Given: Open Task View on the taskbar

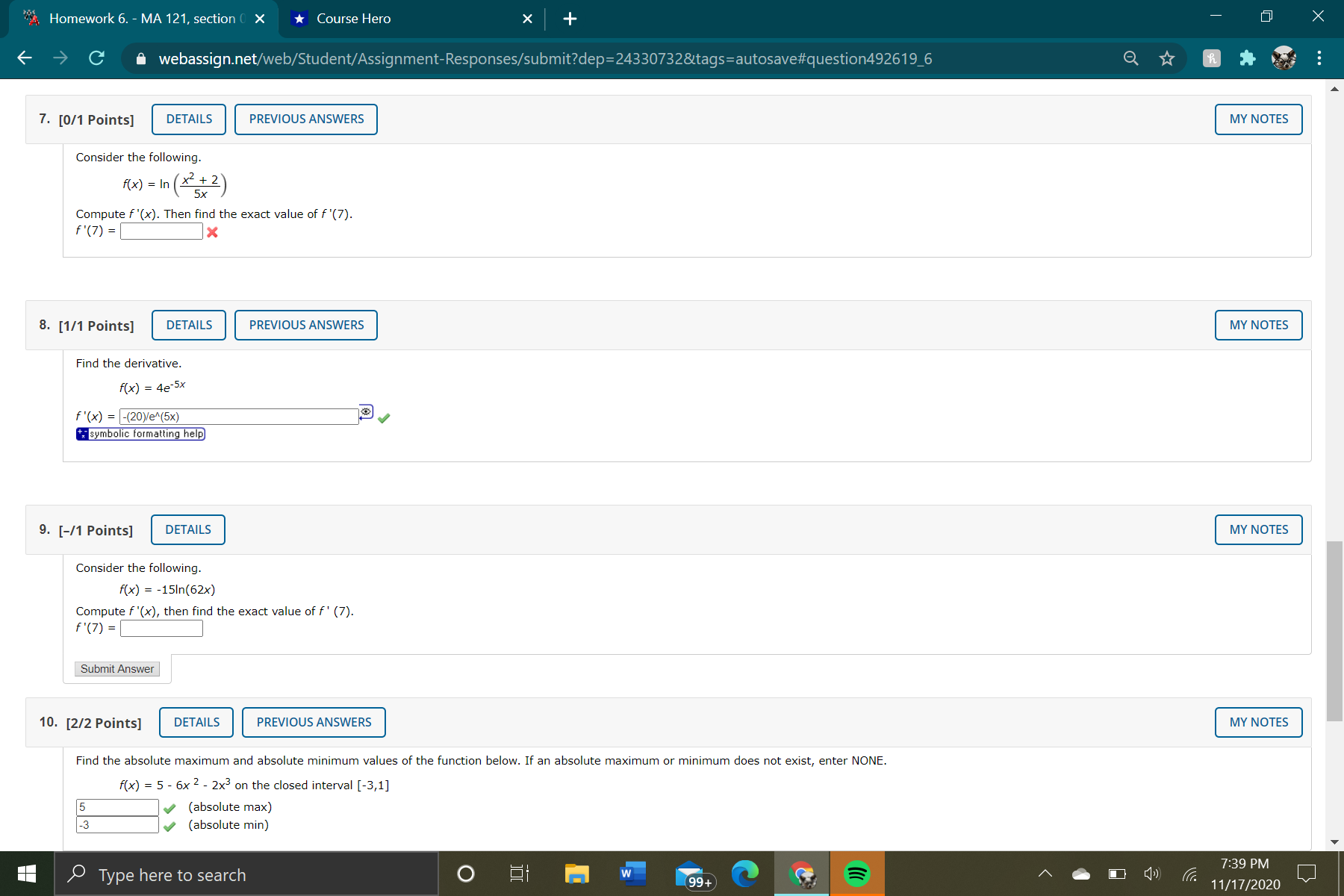Looking at the screenshot, I should pyautogui.click(x=519, y=874).
